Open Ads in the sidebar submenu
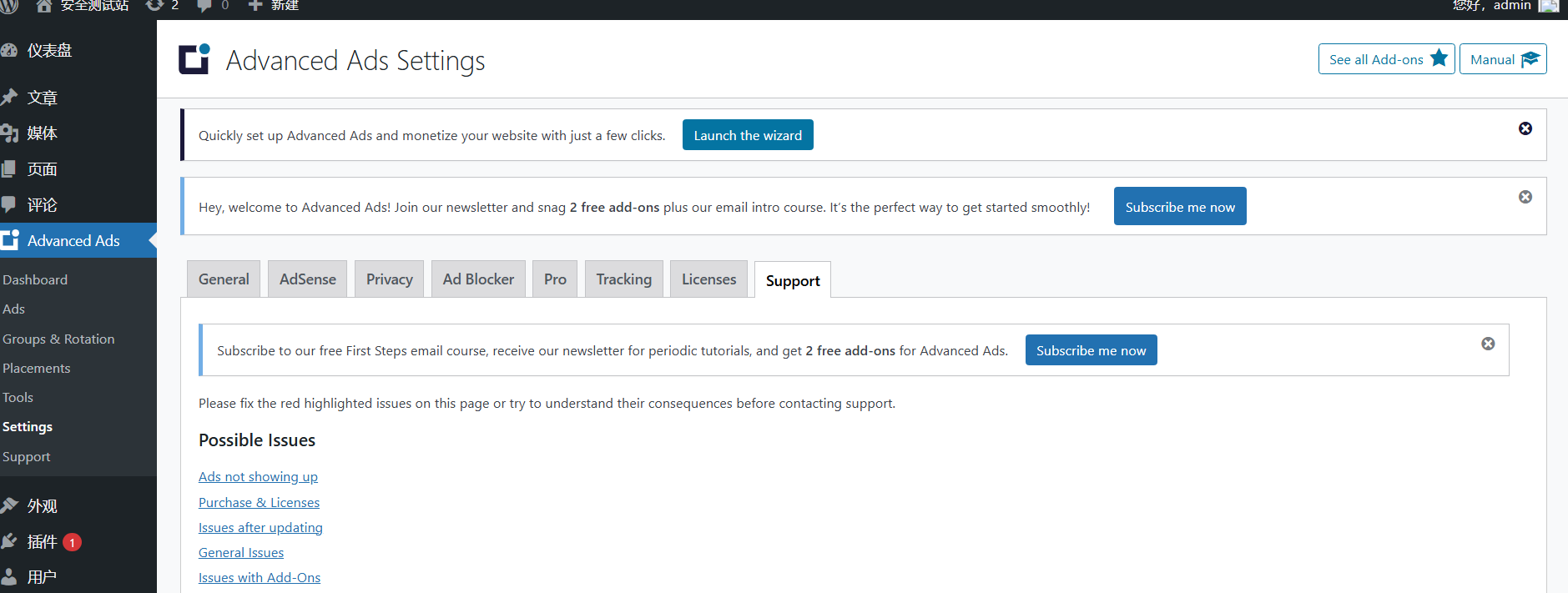This screenshot has height=593, width=1568. pos(13,309)
